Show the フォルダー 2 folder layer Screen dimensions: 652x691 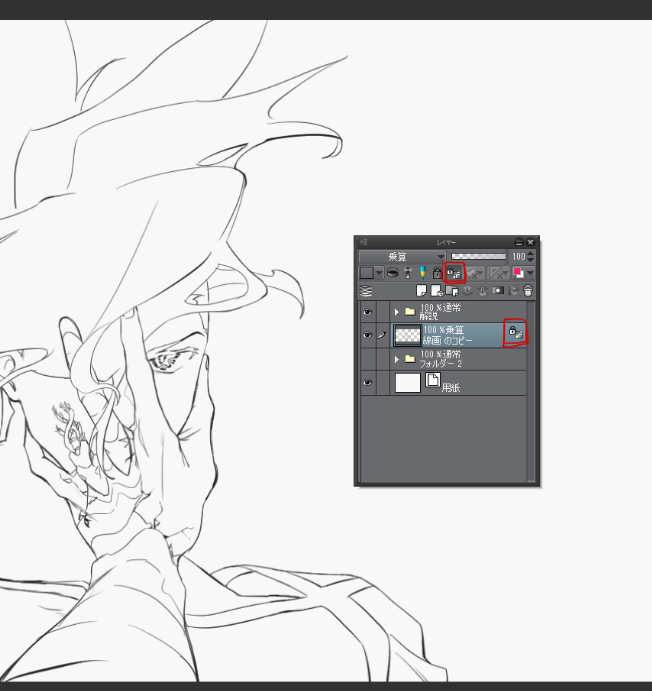coord(367,358)
